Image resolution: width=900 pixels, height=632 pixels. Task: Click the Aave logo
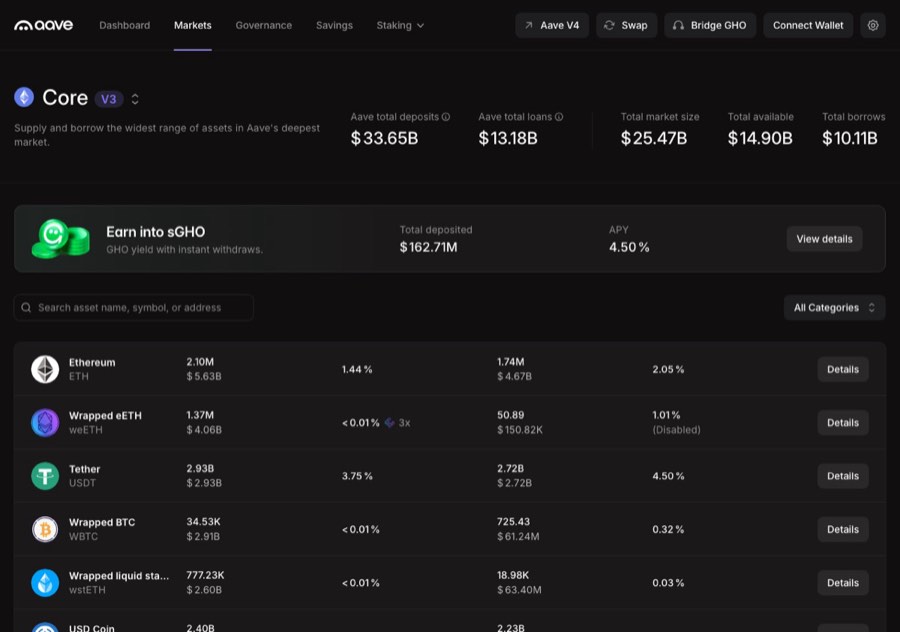(x=44, y=25)
